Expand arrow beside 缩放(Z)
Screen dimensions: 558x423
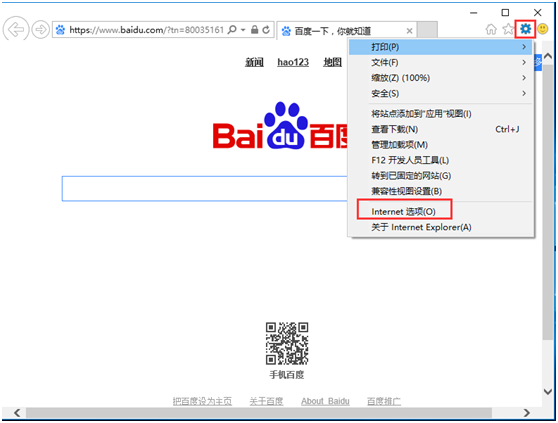(x=524, y=78)
